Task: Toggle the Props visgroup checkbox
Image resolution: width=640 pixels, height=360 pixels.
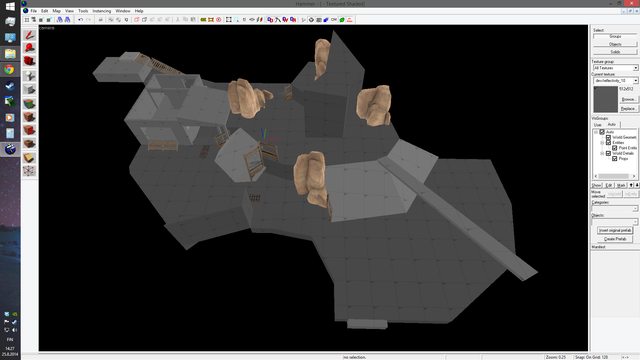Action: (614, 159)
